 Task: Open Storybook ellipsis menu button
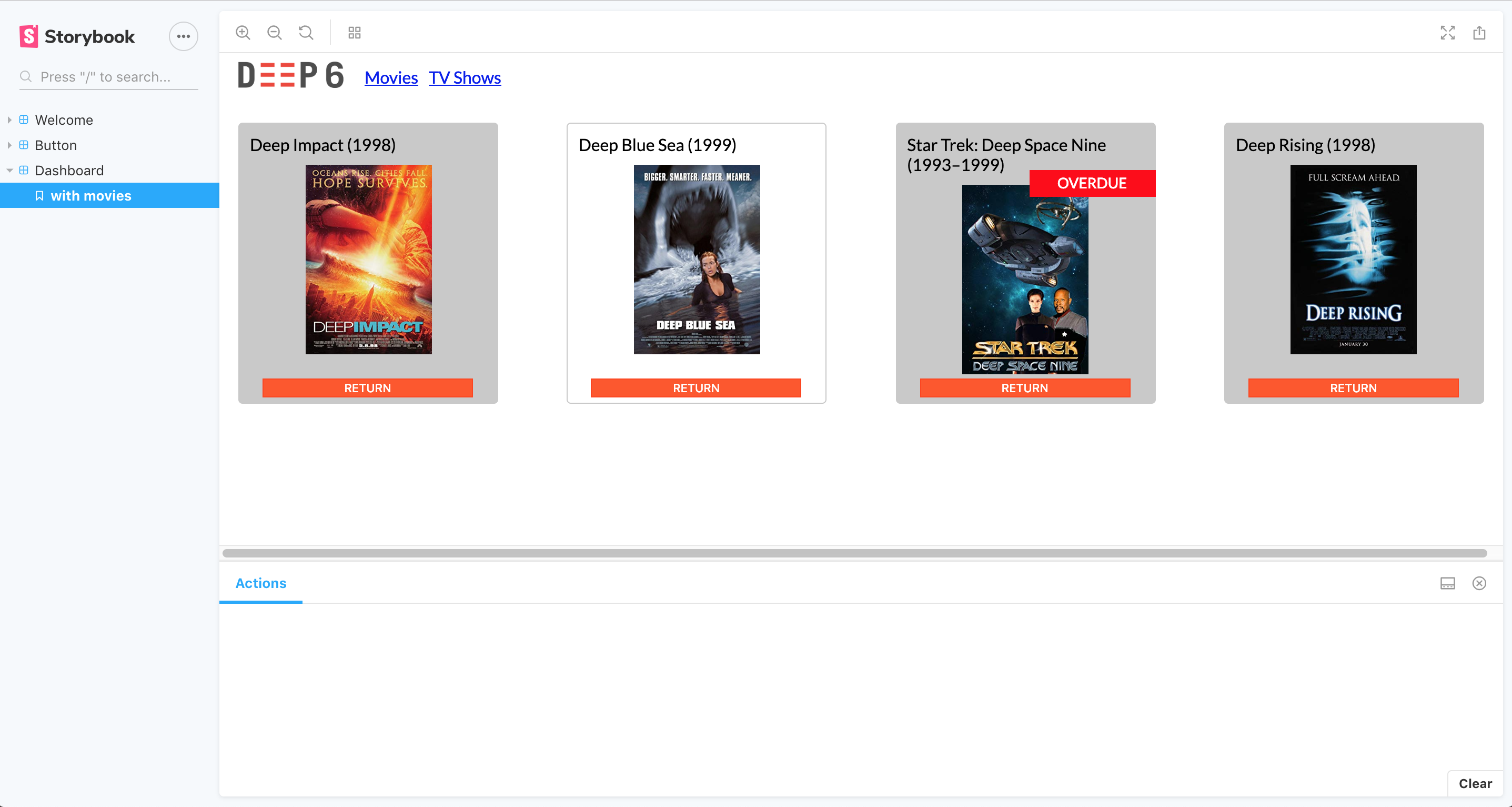pos(183,36)
